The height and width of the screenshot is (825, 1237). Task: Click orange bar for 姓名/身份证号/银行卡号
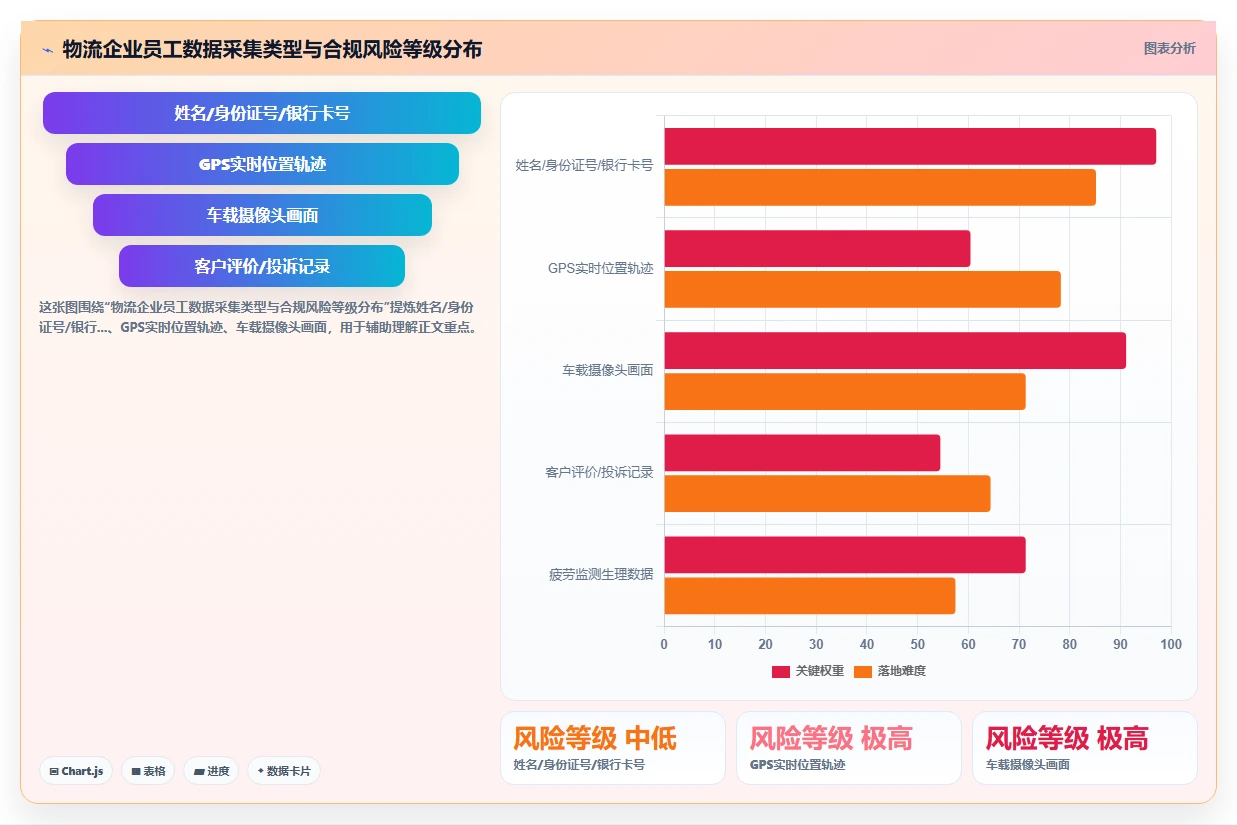pyautogui.click(x=880, y=187)
